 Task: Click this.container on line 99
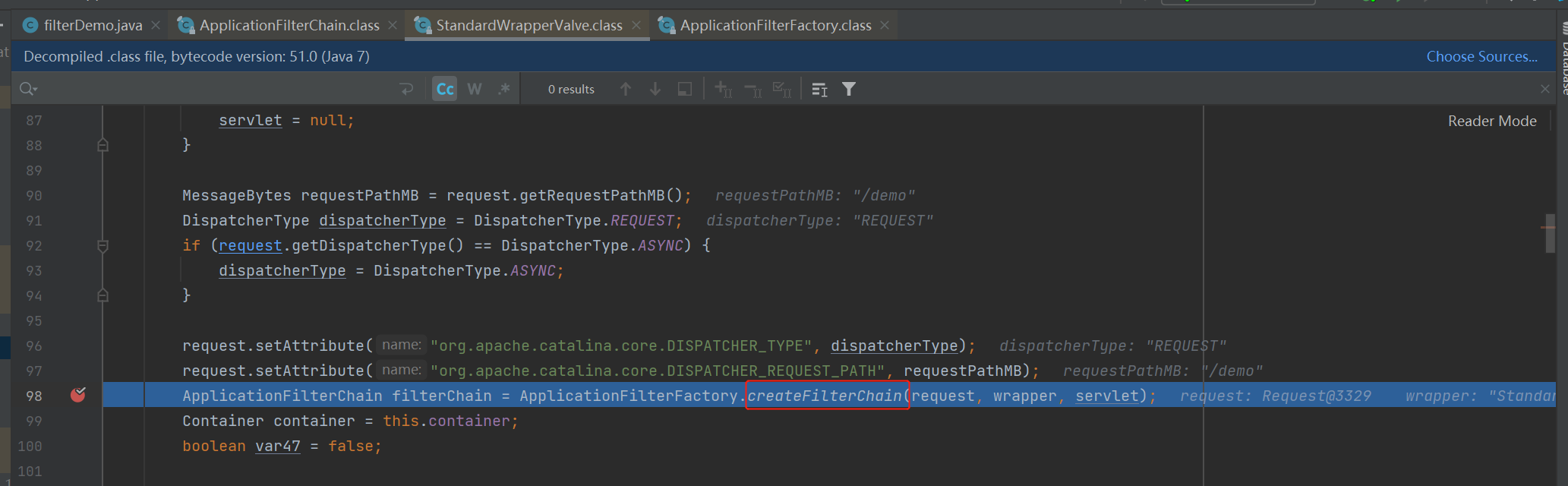[x=446, y=421]
